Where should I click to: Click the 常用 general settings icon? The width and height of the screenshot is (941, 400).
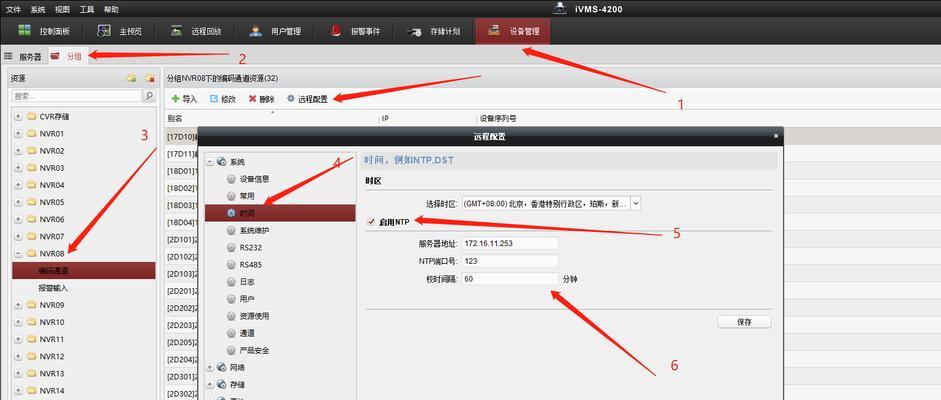coord(232,196)
